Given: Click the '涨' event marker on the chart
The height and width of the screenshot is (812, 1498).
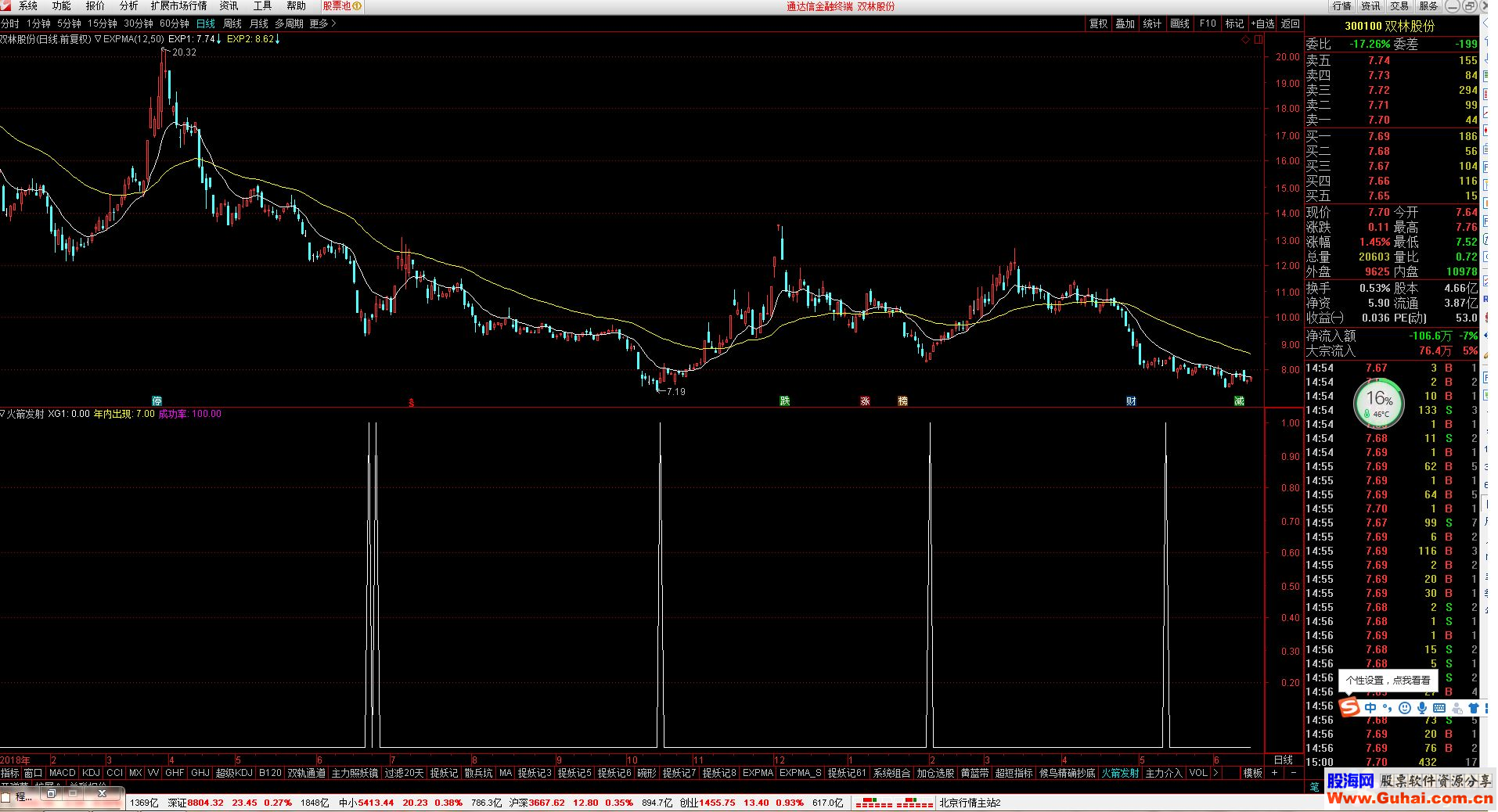Looking at the screenshot, I should click(x=865, y=401).
